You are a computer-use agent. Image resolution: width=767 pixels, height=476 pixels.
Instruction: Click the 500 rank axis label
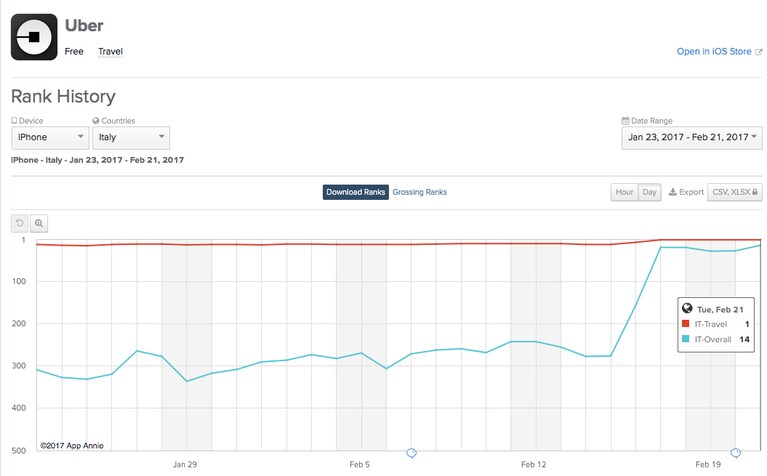[x=19, y=451]
